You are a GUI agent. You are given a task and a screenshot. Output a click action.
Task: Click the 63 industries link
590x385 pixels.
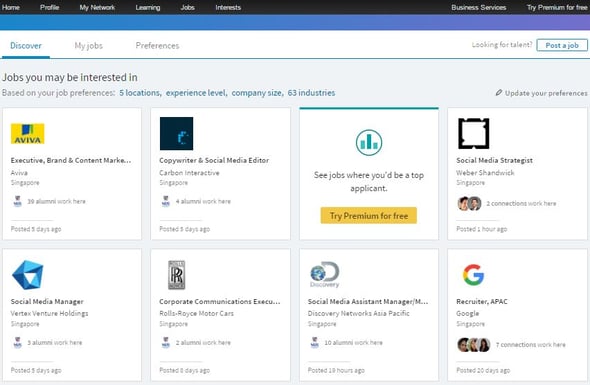click(x=311, y=93)
